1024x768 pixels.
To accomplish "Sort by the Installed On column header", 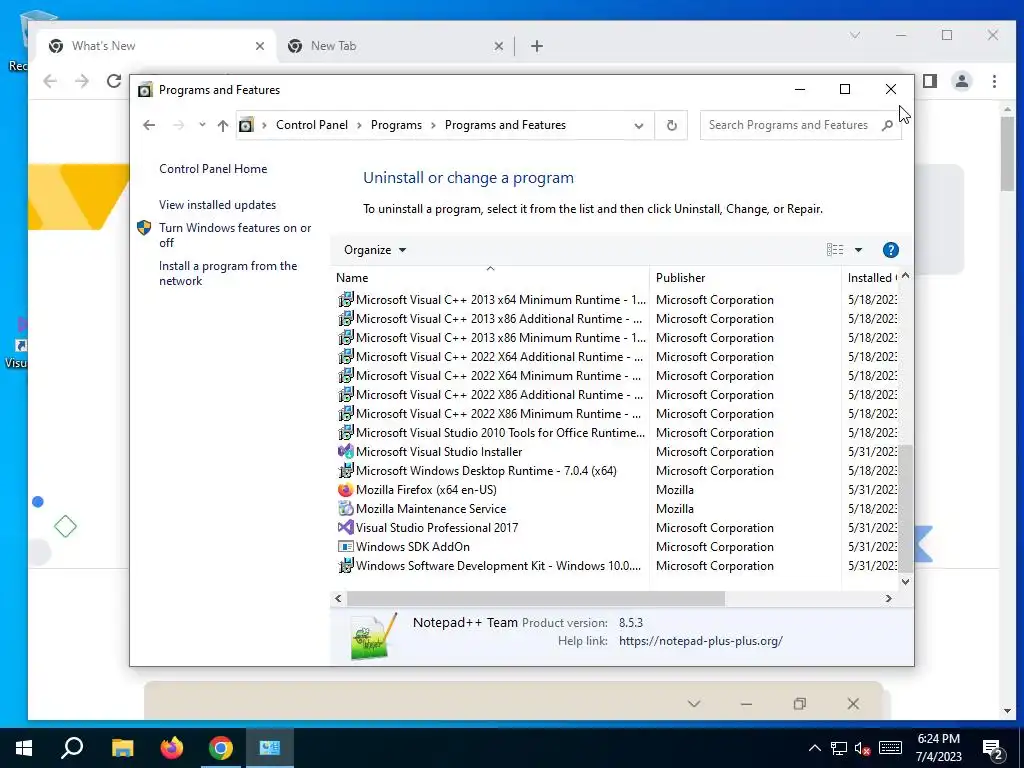I will [x=871, y=278].
